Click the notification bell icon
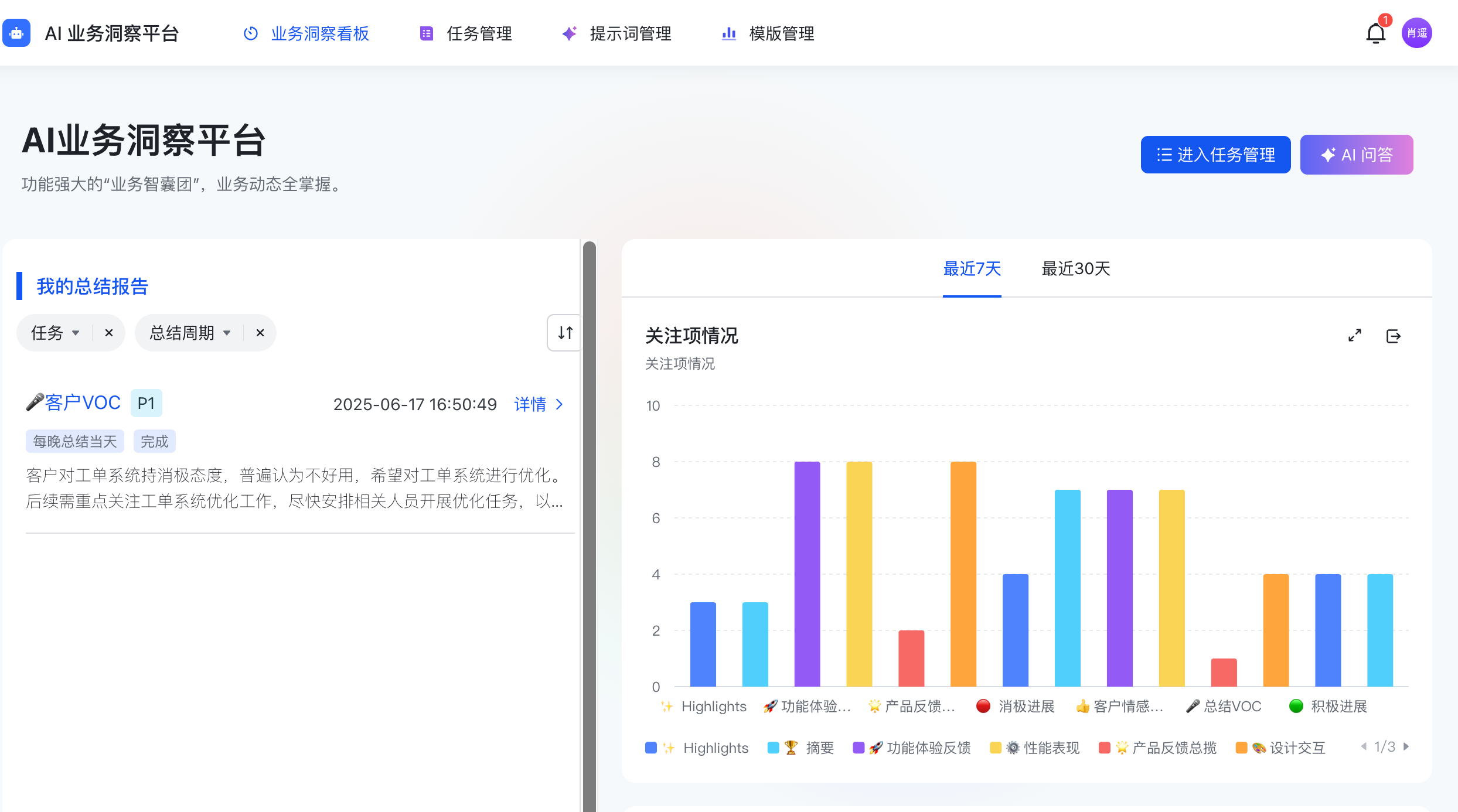 1375,33
